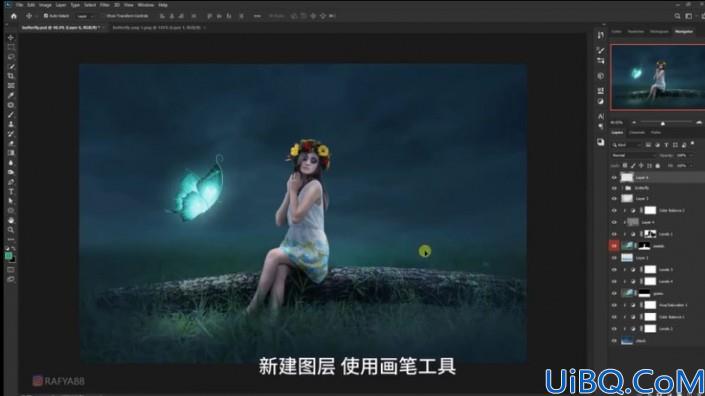Click the foreground color swatch
Viewport: 705px width, 396px height.
click(9, 256)
